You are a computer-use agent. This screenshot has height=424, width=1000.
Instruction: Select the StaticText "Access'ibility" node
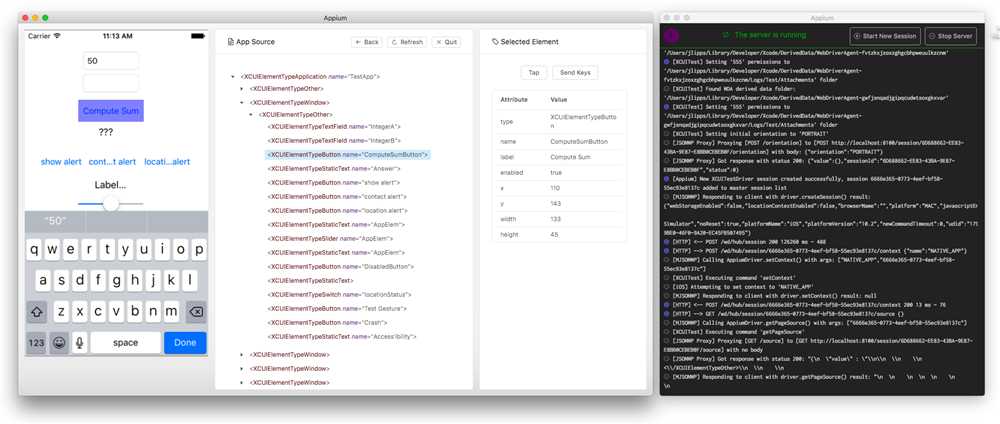point(342,337)
